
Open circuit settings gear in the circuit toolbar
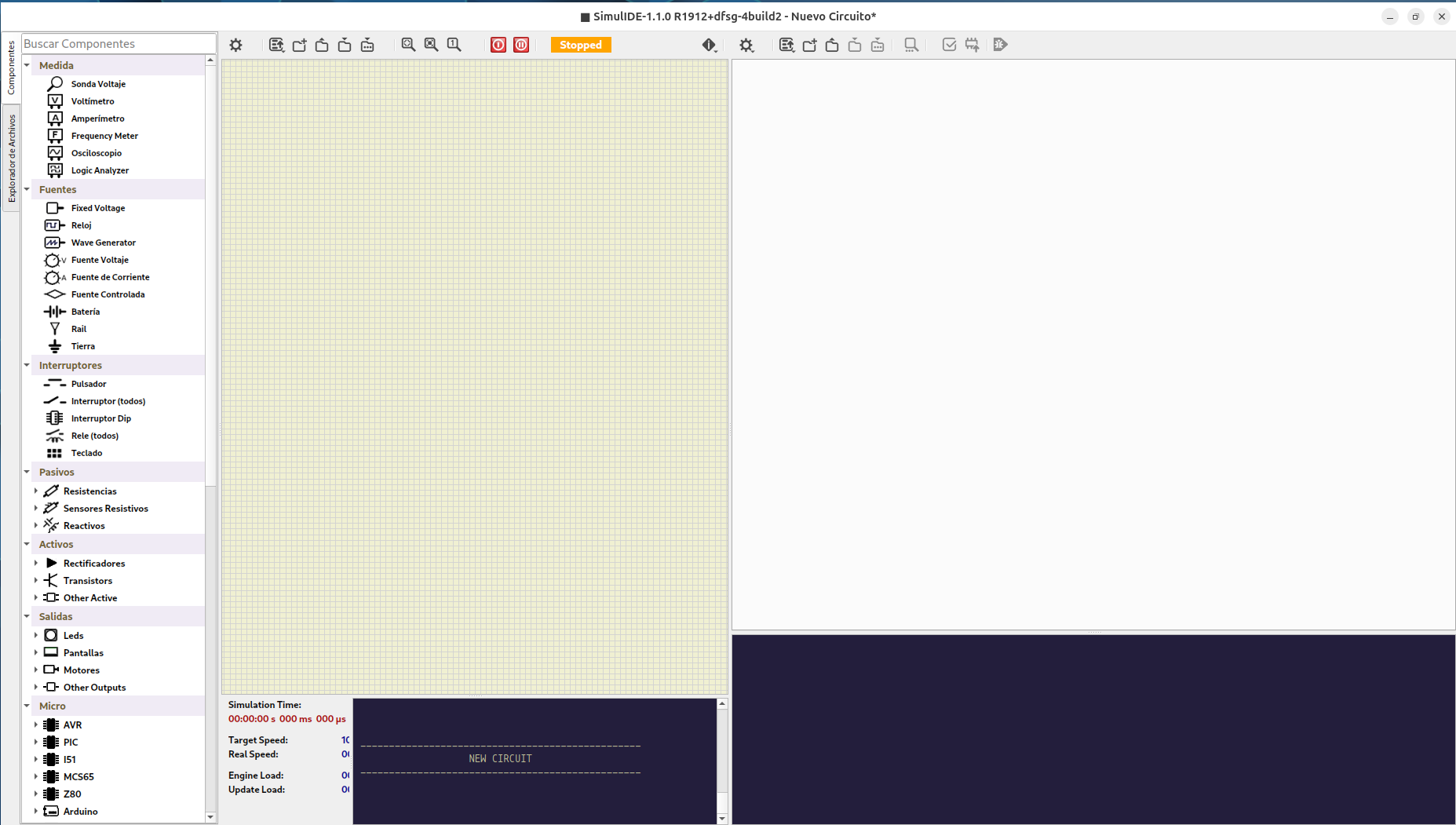235,45
